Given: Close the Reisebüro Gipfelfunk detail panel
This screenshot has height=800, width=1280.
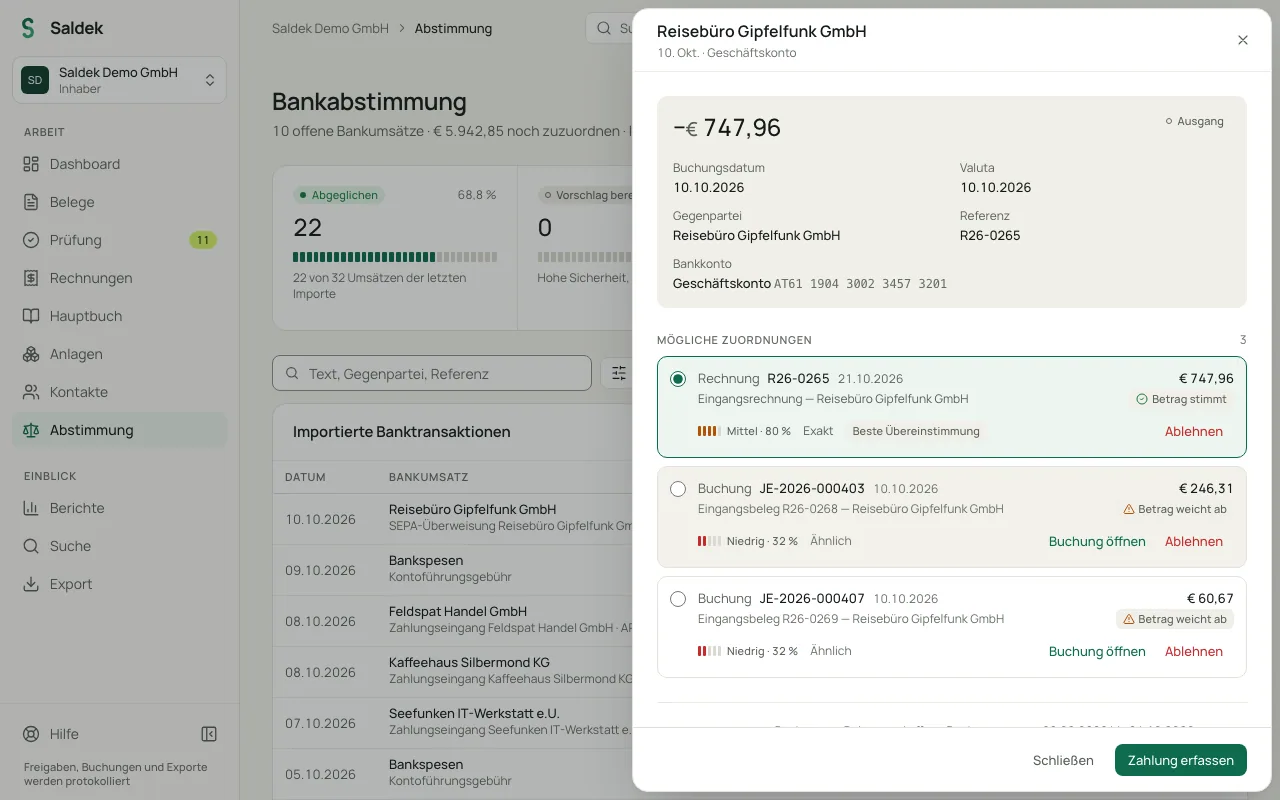Looking at the screenshot, I should [1243, 40].
